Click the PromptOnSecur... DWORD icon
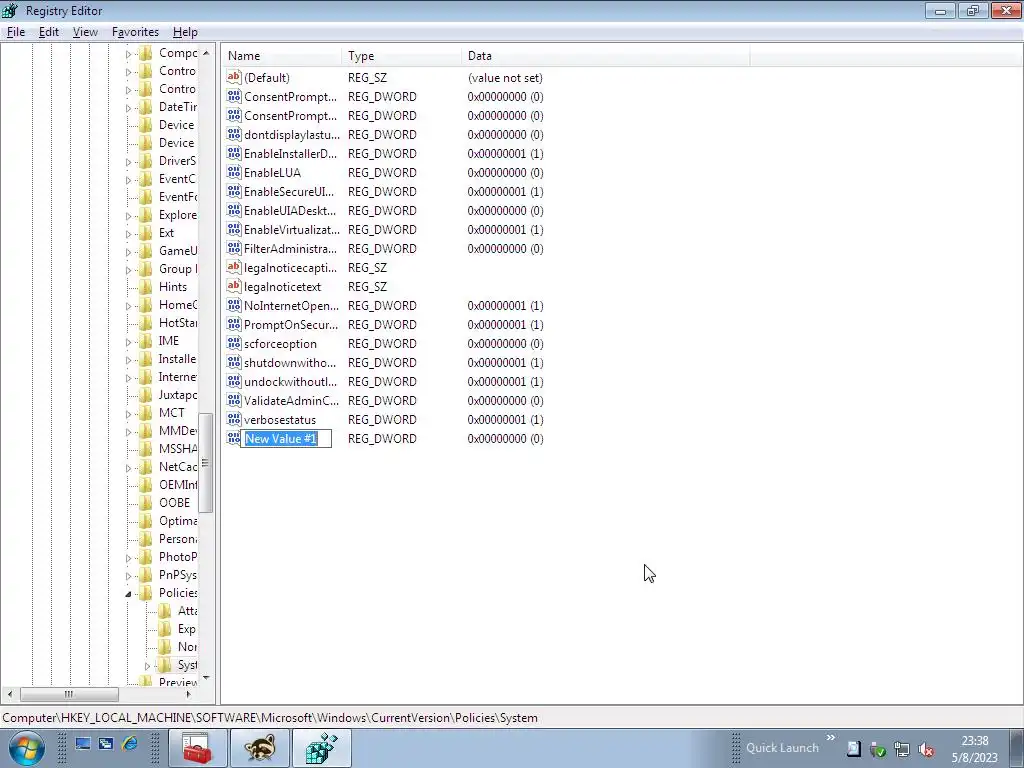Viewport: 1024px width, 768px height. 234,324
